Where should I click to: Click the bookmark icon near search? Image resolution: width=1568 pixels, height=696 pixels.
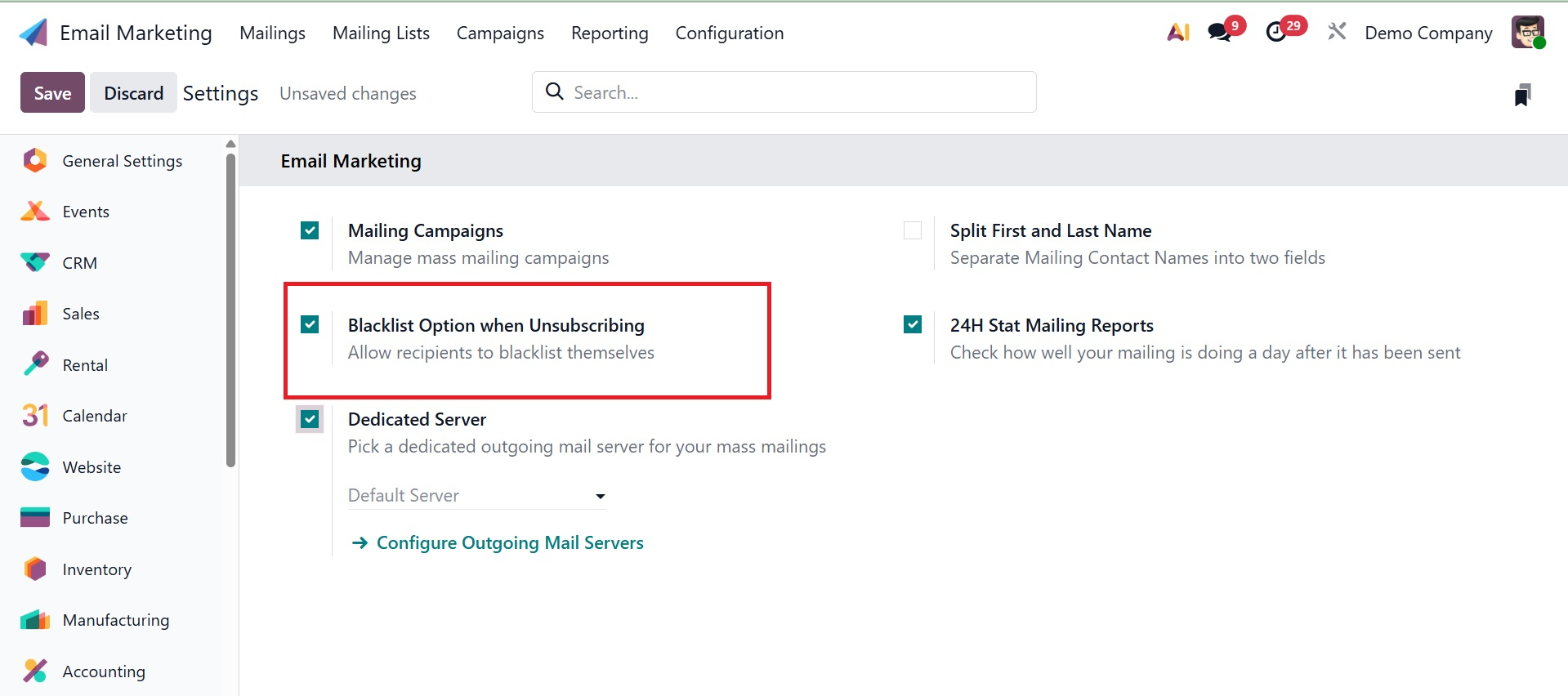(1522, 95)
